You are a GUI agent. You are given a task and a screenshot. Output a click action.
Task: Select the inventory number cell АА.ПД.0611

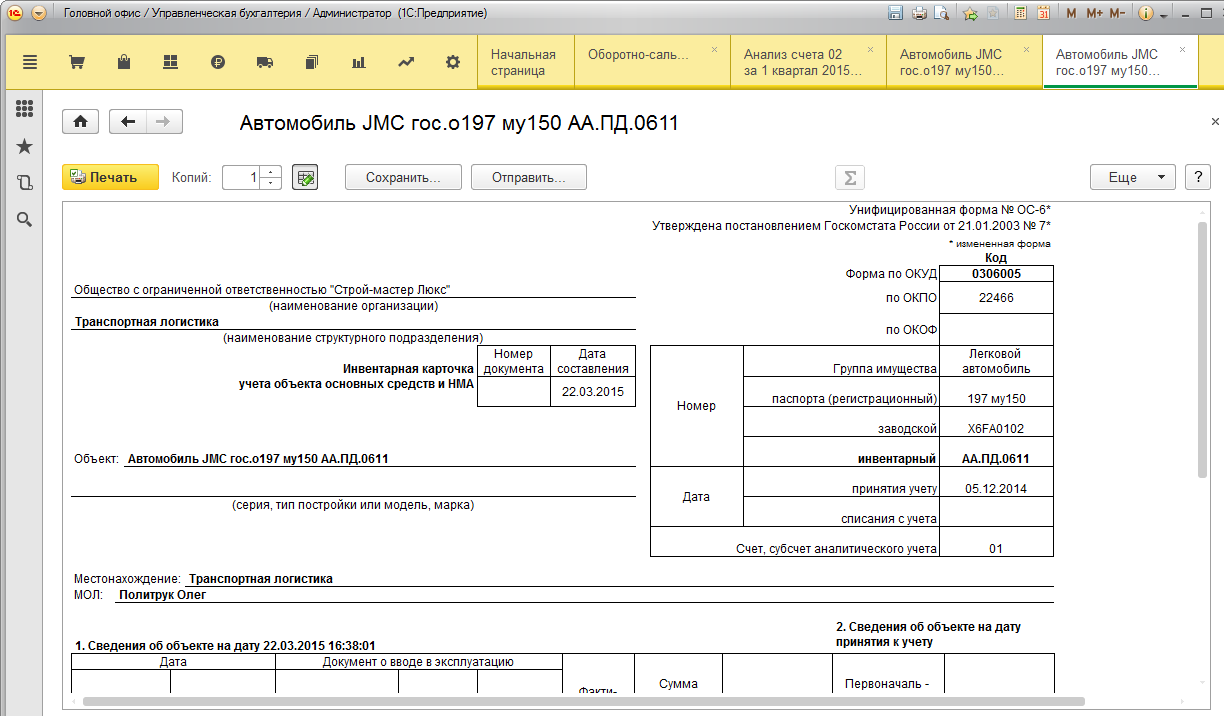coord(996,459)
